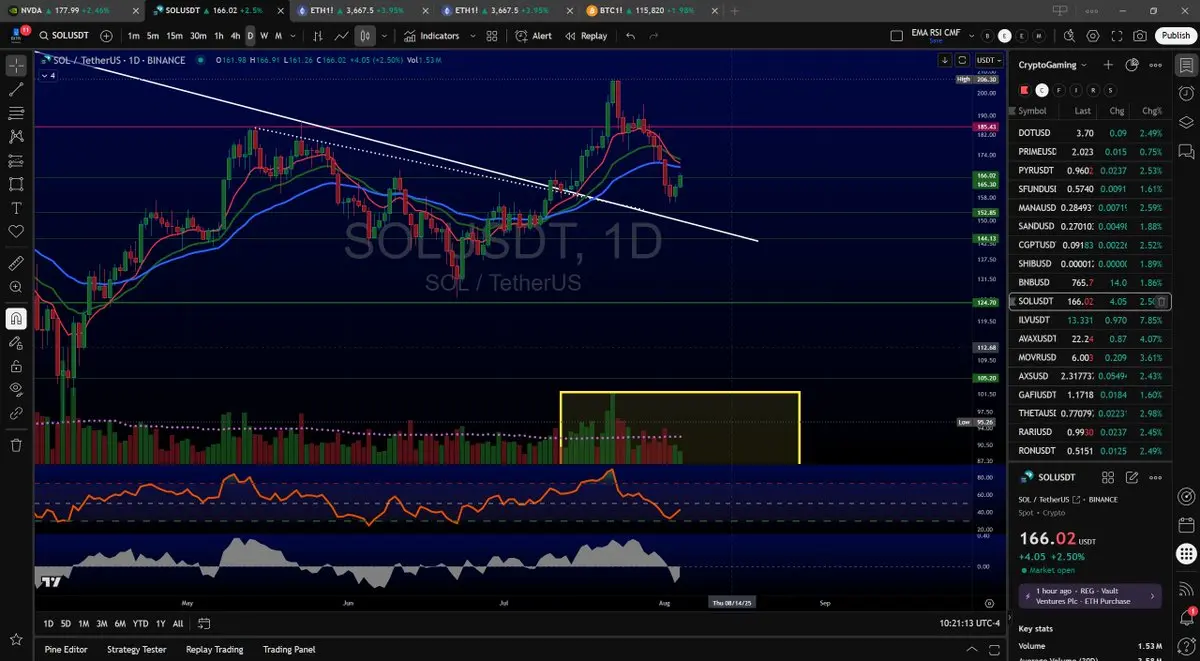Toggle magnet mode for drawings
1200x661 pixels.
[x=16, y=319]
